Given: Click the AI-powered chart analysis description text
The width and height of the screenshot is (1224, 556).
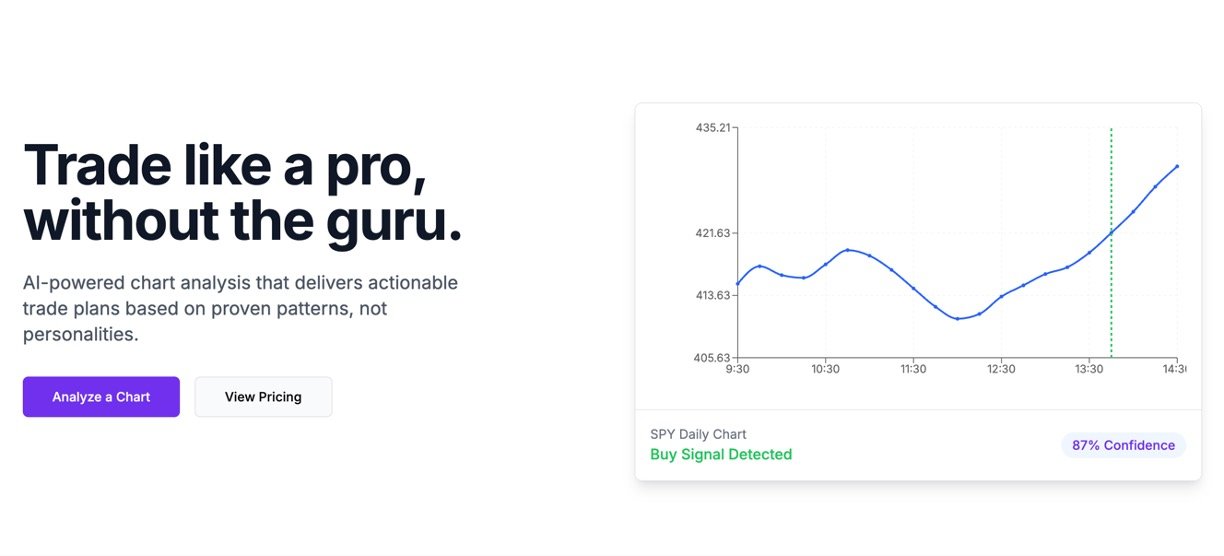Looking at the screenshot, I should 240,308.
